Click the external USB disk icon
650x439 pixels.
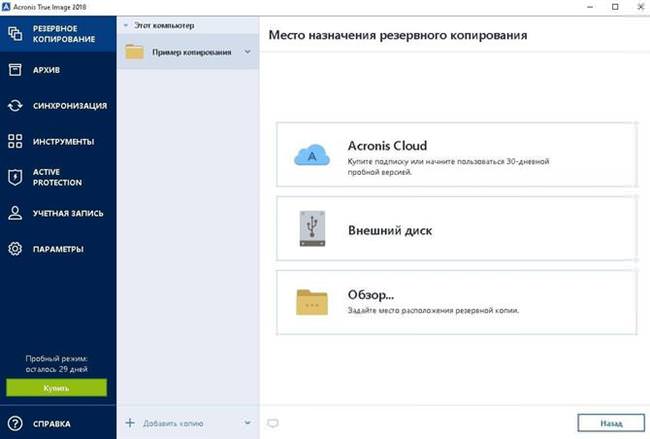point(312,229)
